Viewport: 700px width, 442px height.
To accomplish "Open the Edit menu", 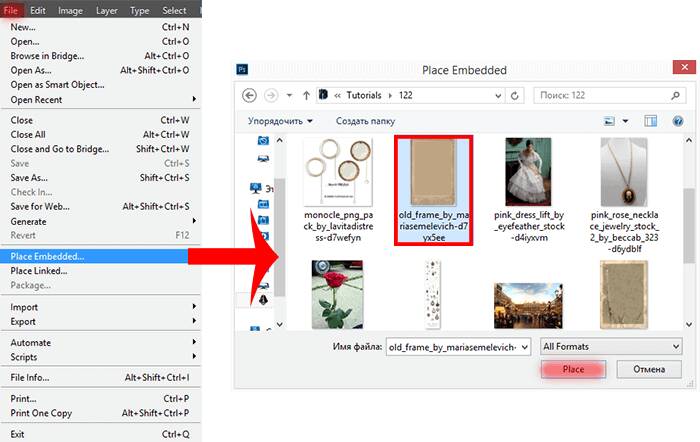I will point(38,10).
